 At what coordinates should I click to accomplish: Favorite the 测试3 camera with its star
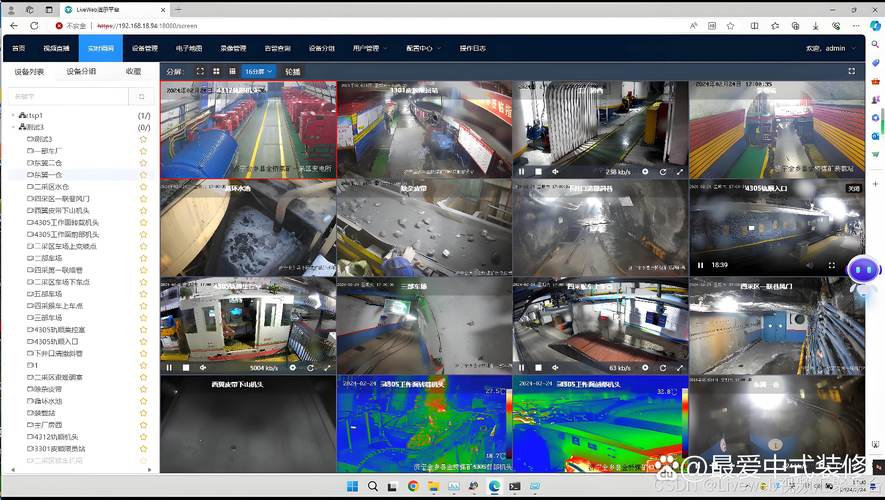[x=143, y=139]
